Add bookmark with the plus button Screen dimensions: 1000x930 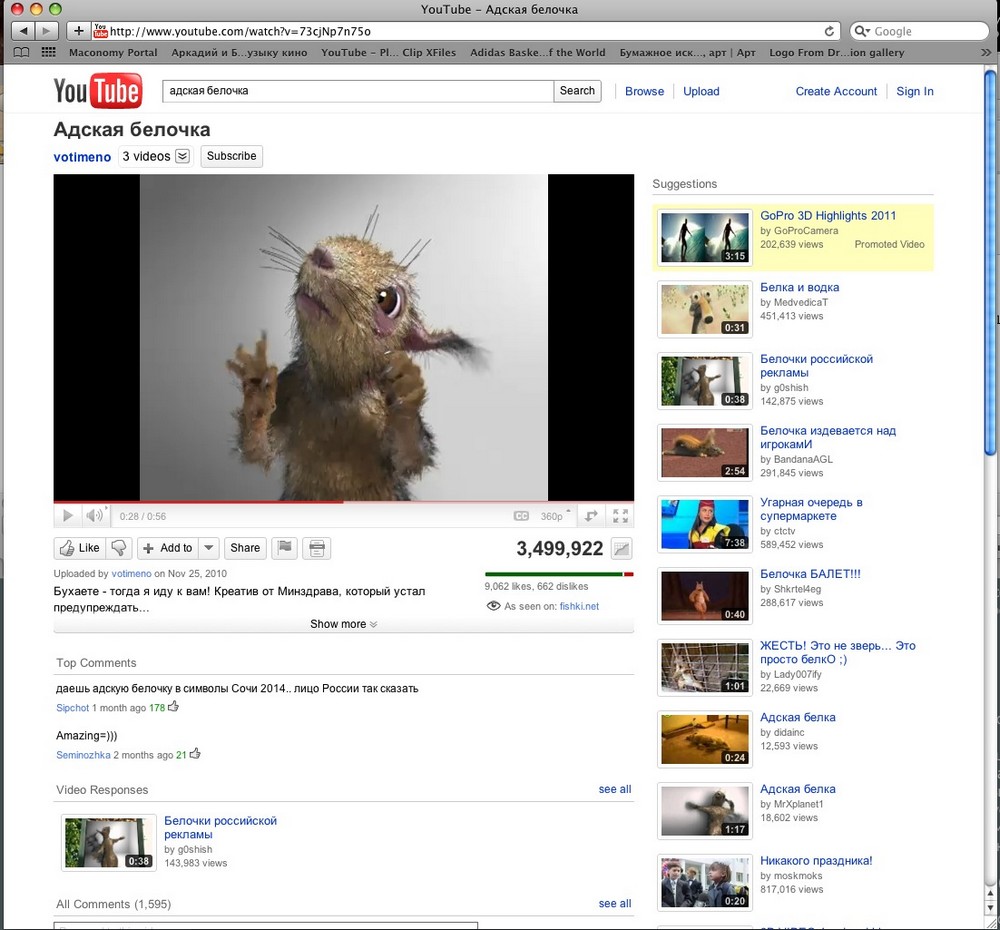click(x=78, y=31)
